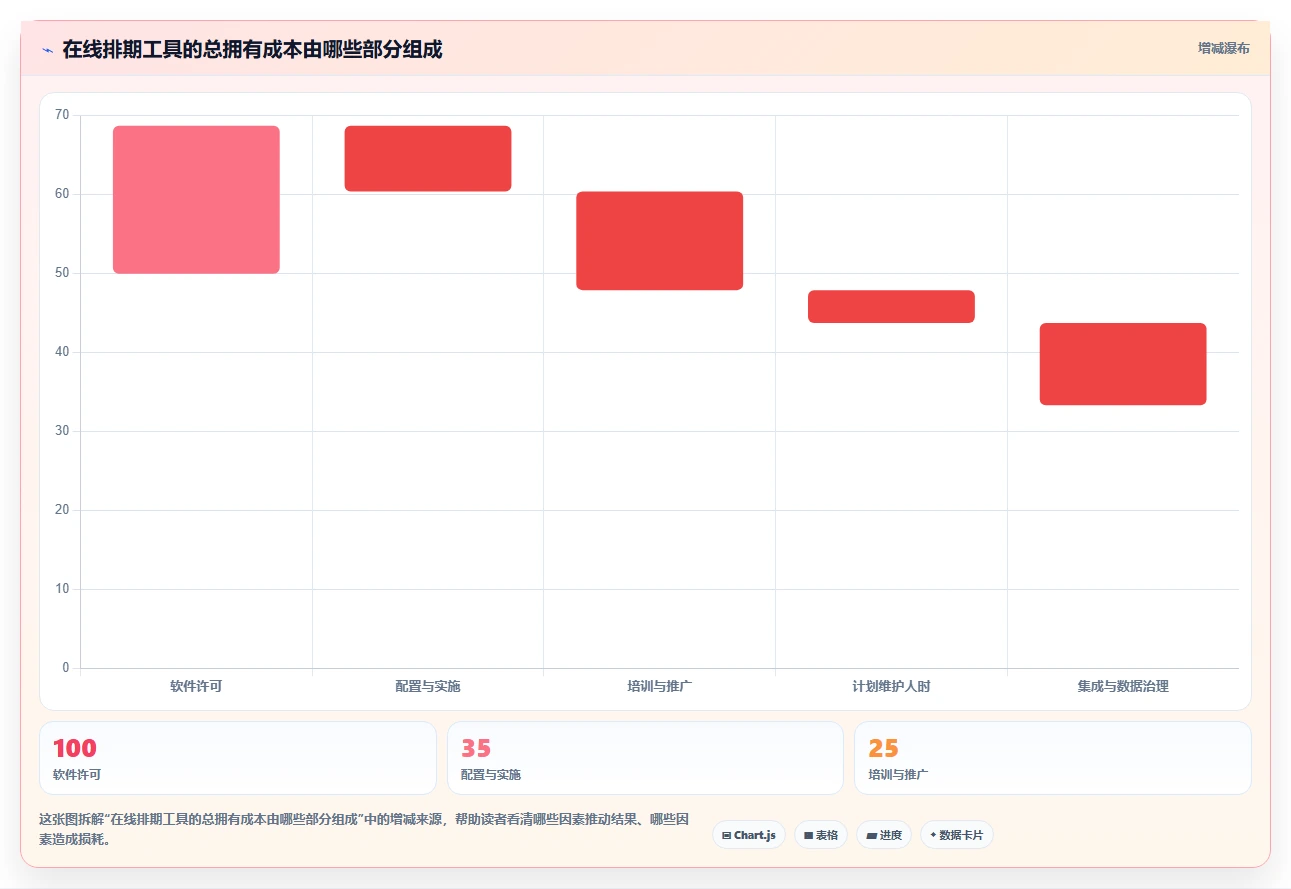Click the 软件许可 caption under 100
The height and width of the screenshot is (889, 1291).
(77, 775)
